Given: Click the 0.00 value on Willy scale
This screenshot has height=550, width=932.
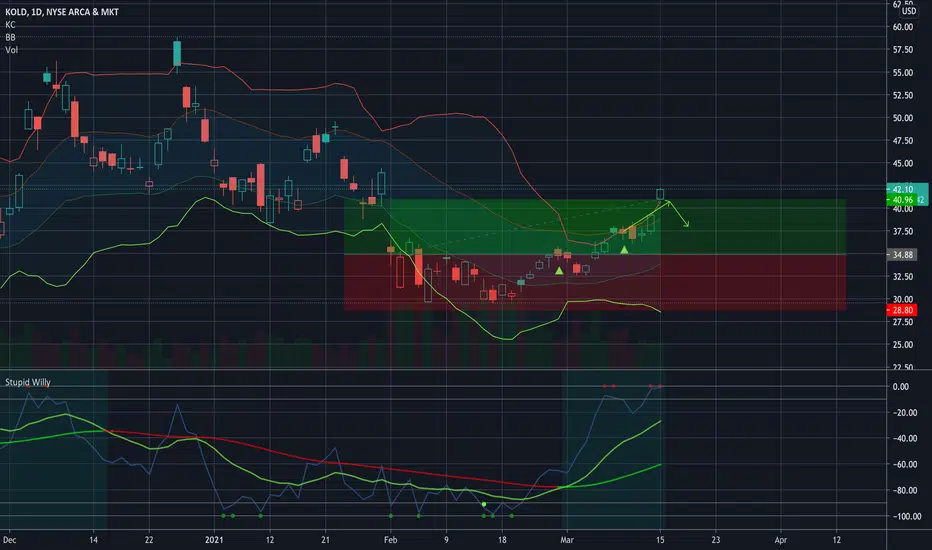Looking at the screenshot, I should click(900, 386).
